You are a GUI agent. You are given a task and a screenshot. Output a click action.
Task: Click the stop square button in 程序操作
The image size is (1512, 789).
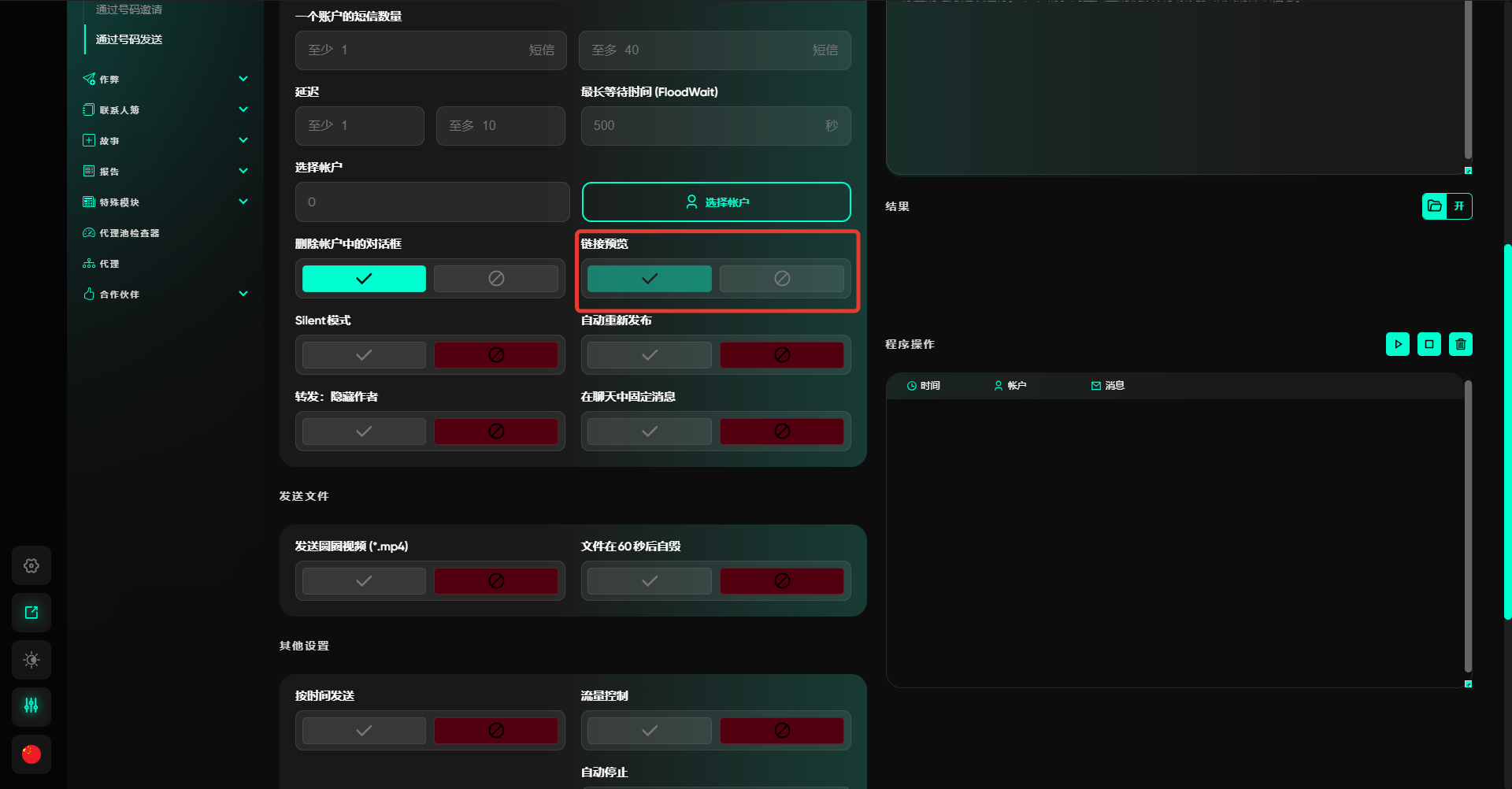pyautogui.click(x=1429, y=344)
